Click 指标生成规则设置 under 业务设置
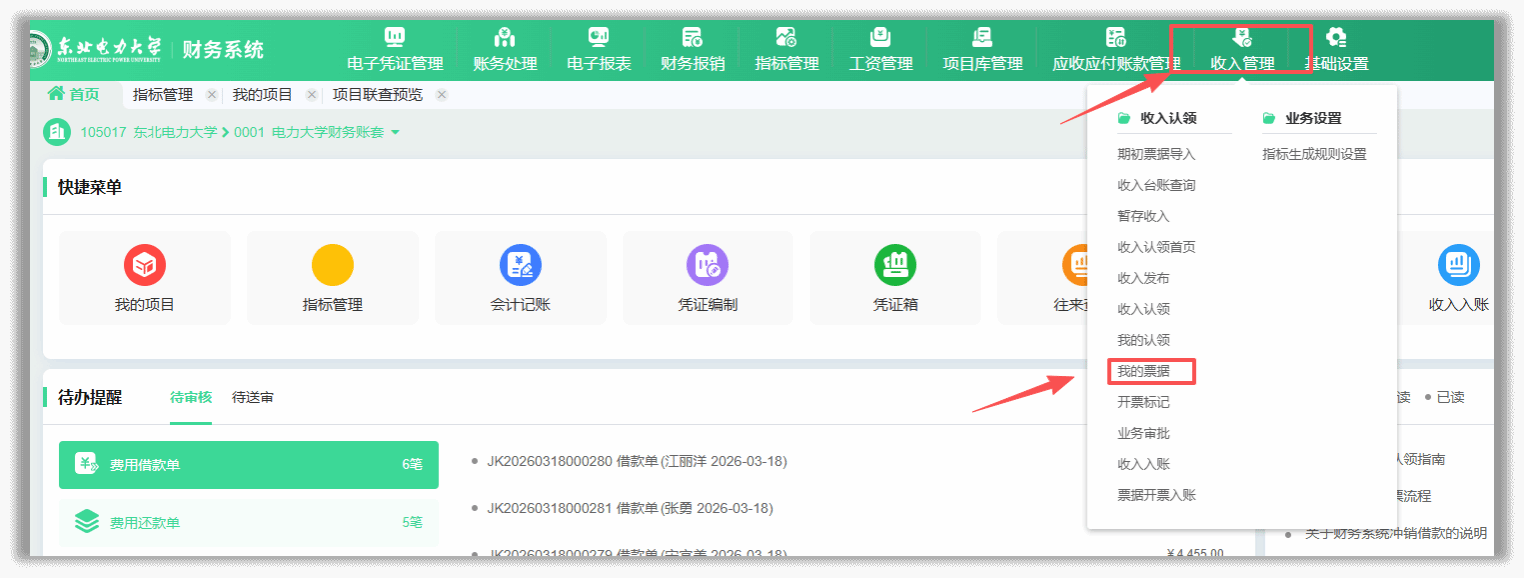Viewport: 1524px width, 578px height. pos(1314,154)
